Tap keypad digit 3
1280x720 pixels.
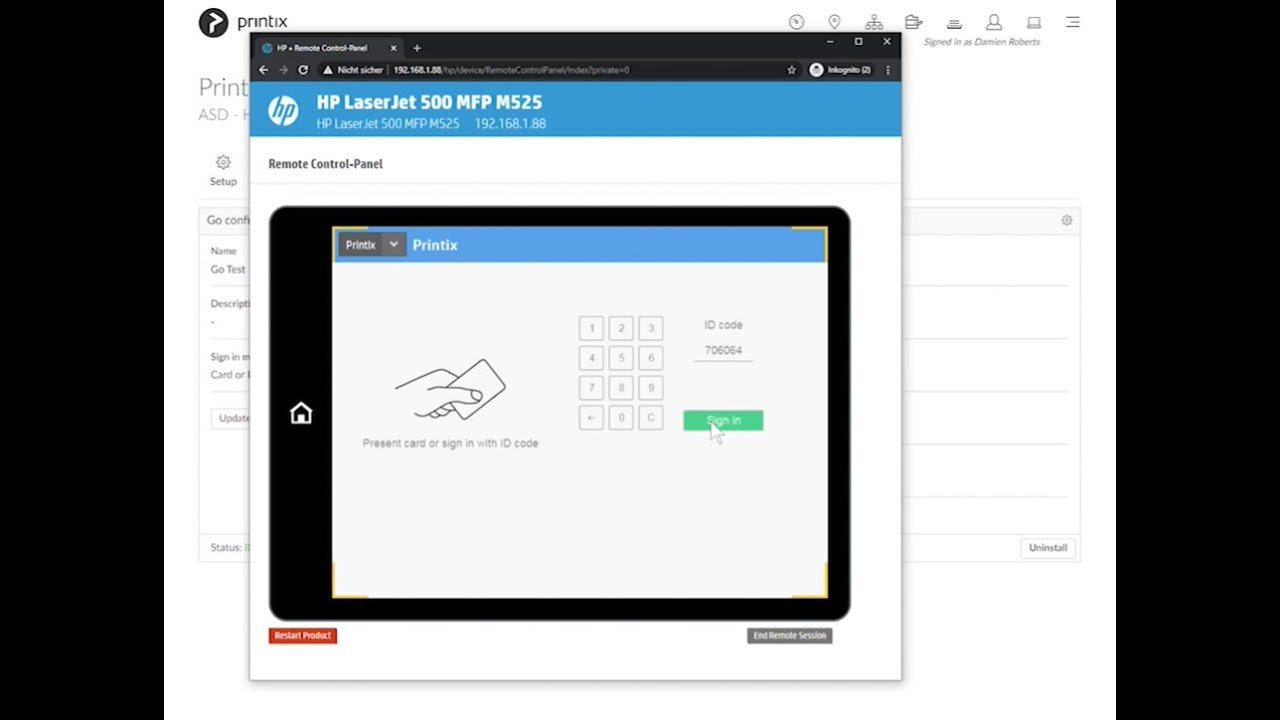point(651,328)
